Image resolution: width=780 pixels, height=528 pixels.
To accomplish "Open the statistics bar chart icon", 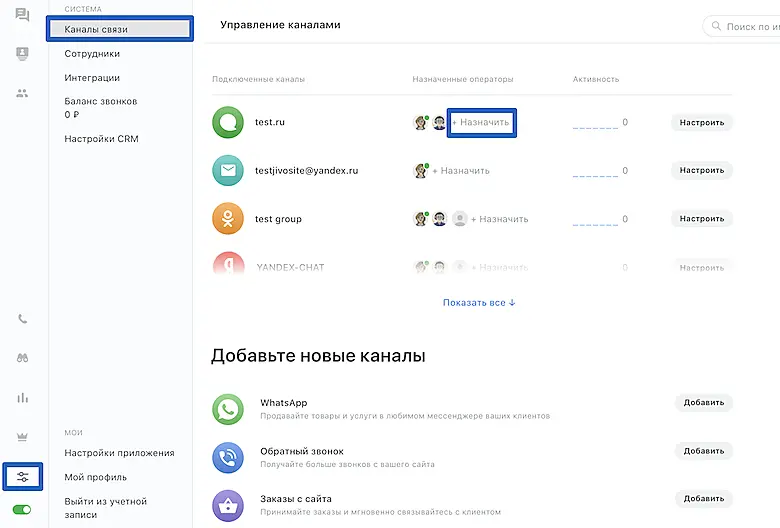I will (22, 397).
